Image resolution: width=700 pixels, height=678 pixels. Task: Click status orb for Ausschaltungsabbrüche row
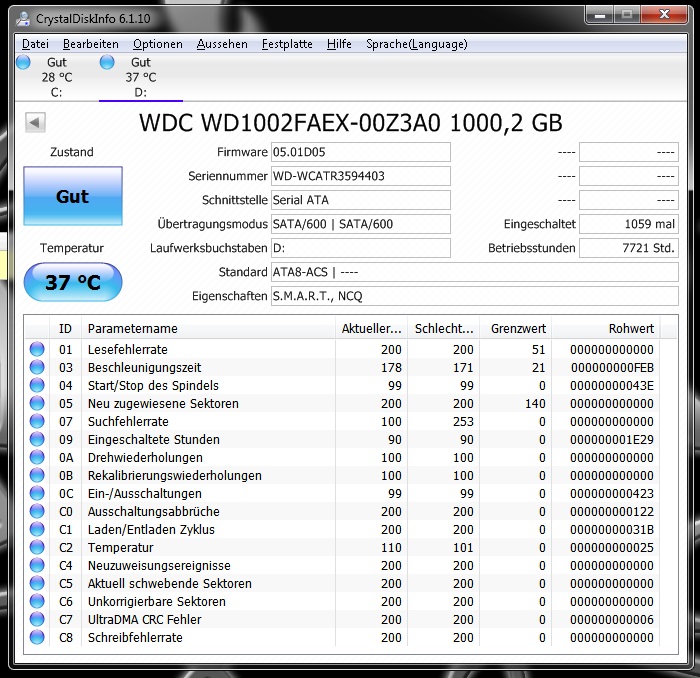pyautogui.click(x=37, y=511)
